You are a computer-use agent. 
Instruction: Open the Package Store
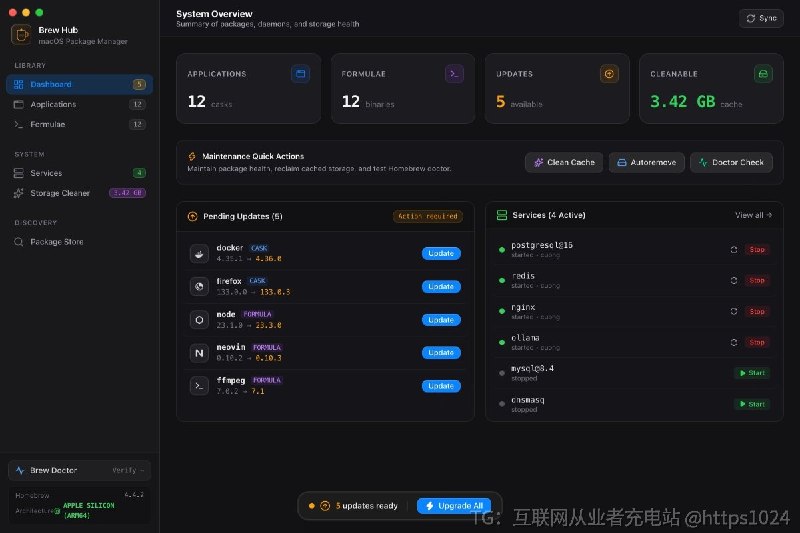point(79,241)
